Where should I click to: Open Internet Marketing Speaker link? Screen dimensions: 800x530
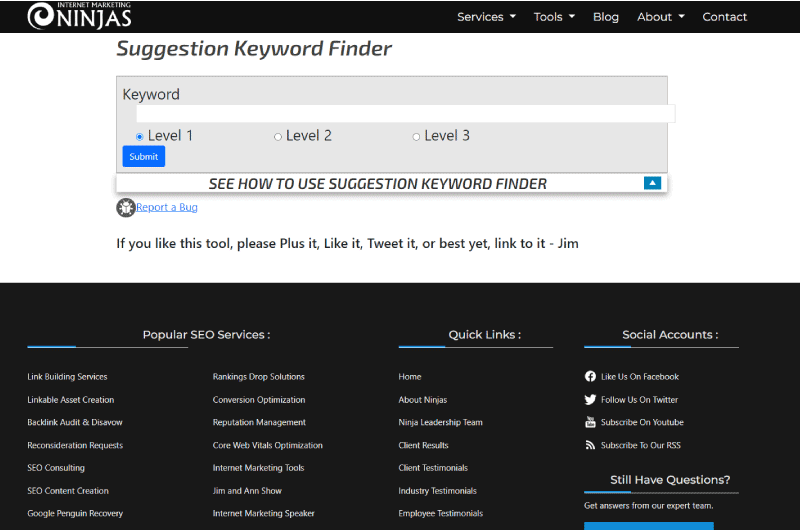tap(263, 513)
